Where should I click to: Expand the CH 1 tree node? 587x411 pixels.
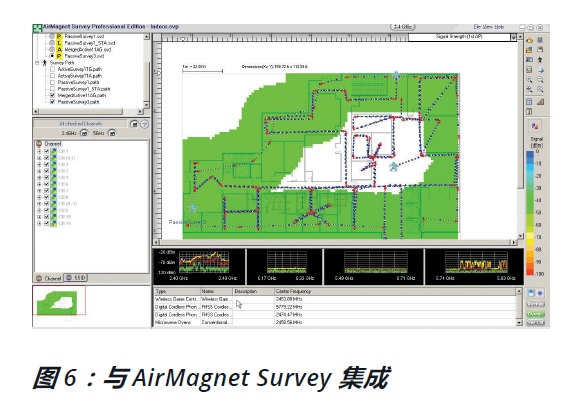[39, 151]
